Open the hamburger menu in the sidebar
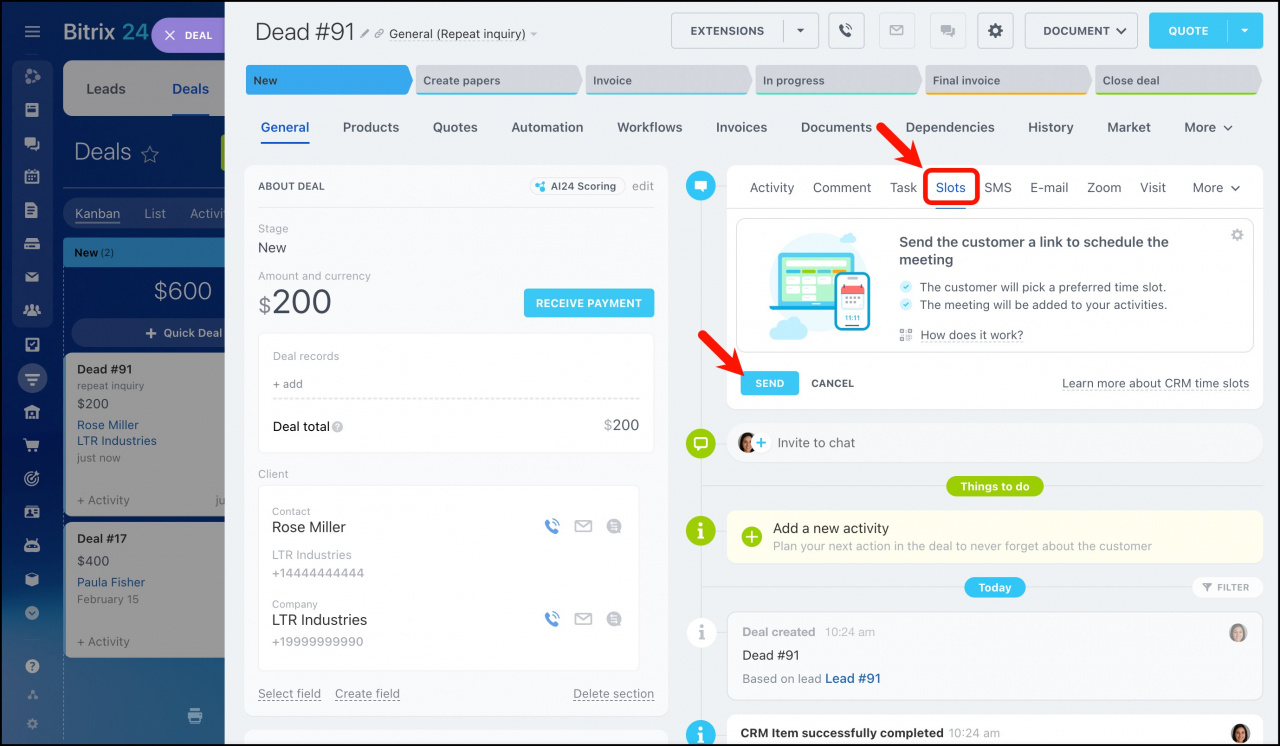 32,32
